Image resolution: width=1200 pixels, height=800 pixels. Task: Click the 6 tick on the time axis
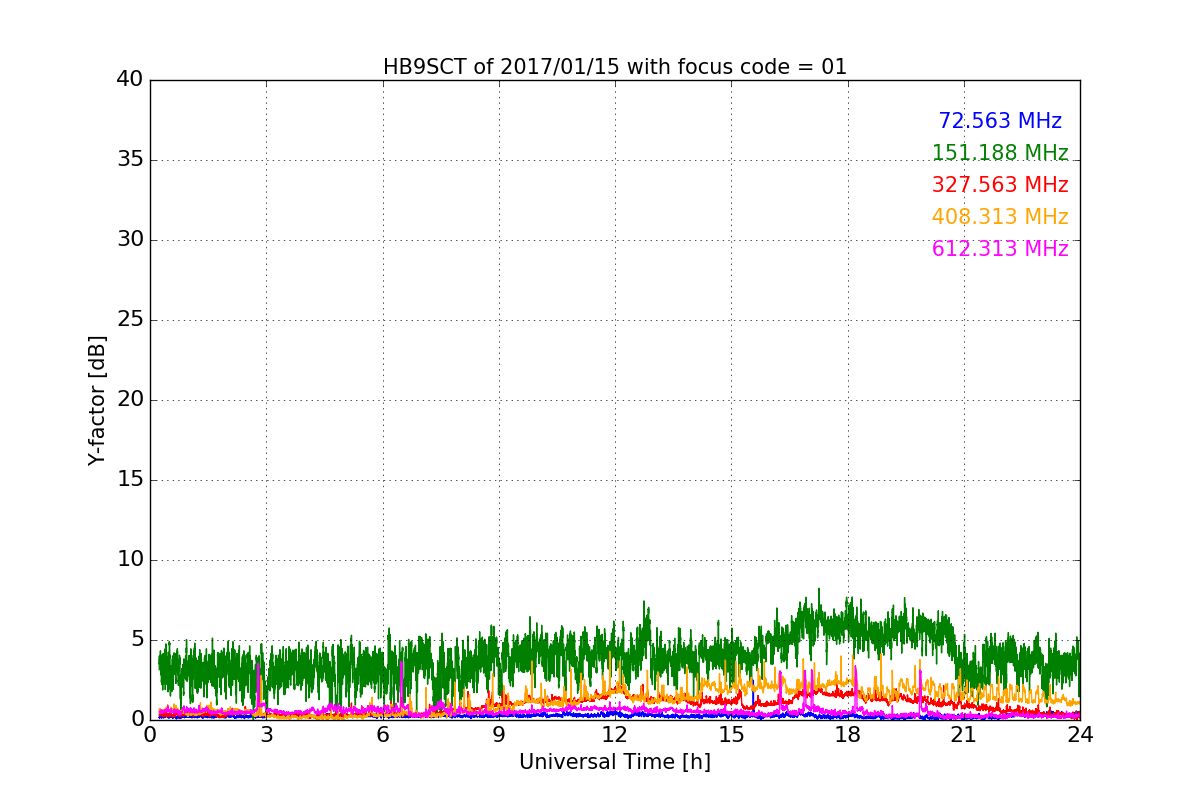point(383,734)
